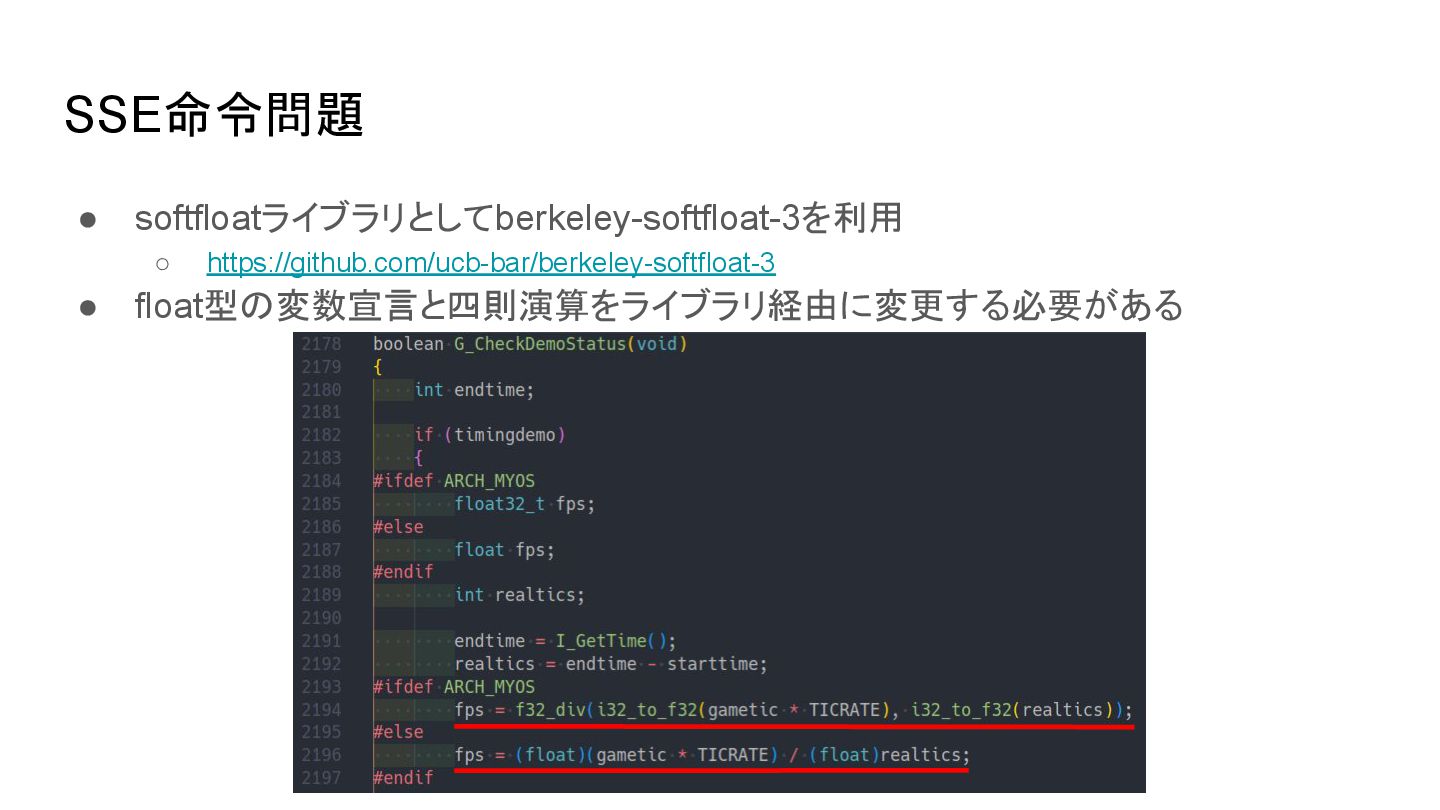This screenshot has height=810, width=1440.
Task: Click 'f32_div' call on line 2194
Action: pos(550,710)
